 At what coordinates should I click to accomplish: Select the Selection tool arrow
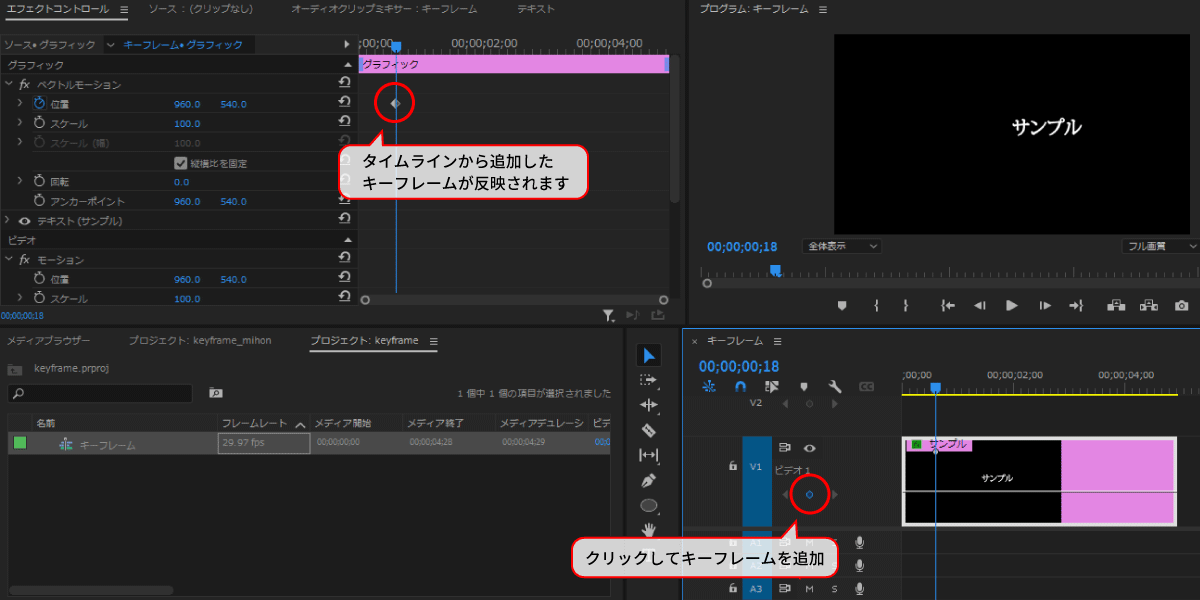(649, 355)
